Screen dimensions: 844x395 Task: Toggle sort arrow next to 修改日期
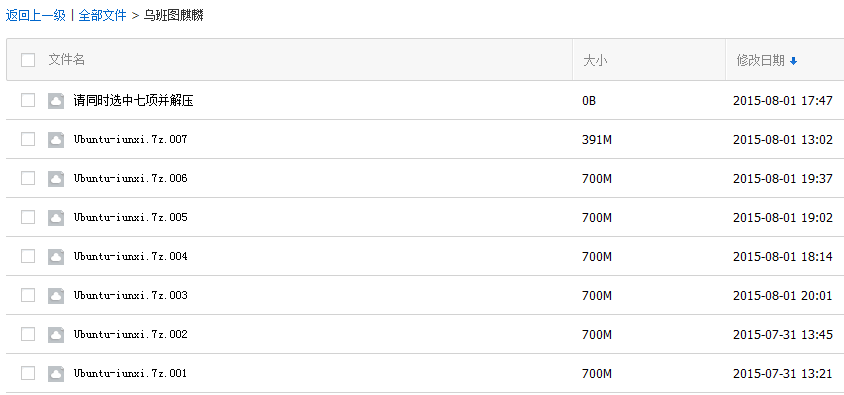click(x=793, y=61)
